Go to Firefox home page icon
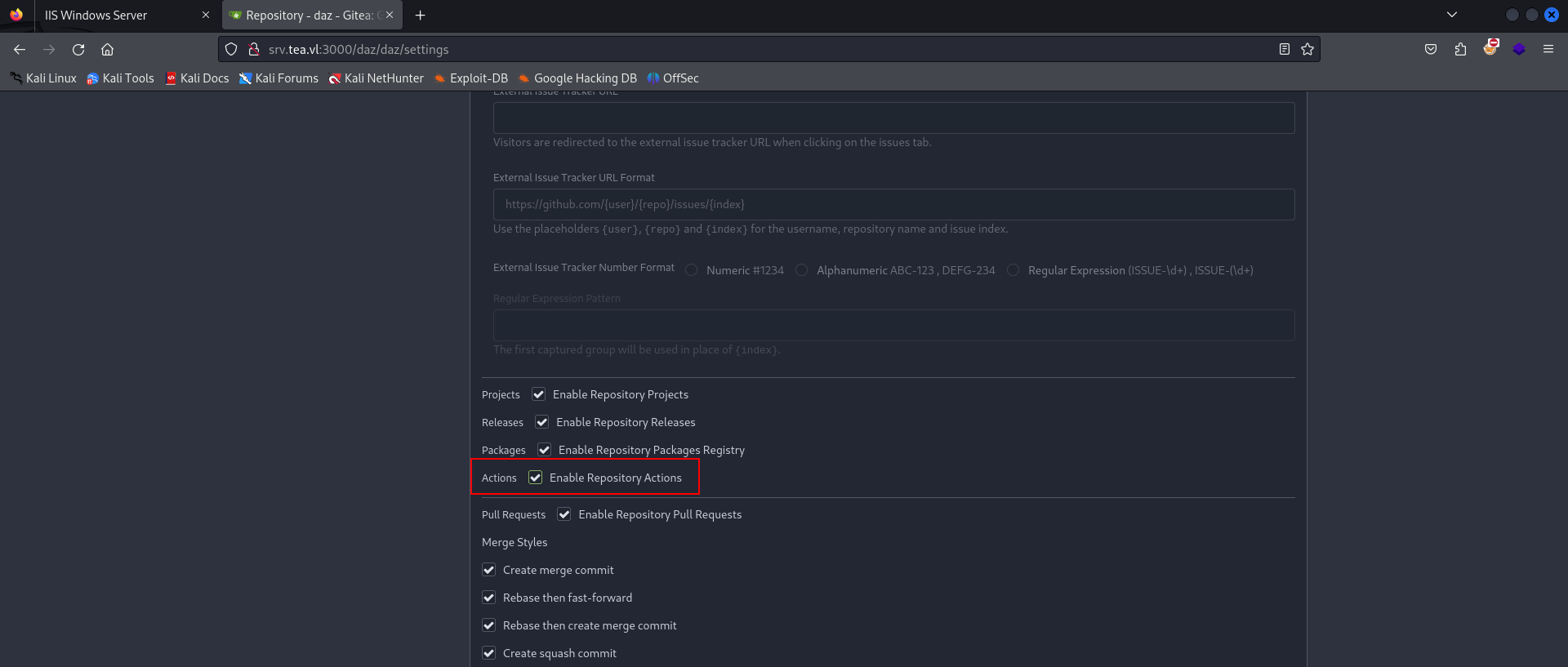Viewport: 1568px width, 667px height. coord(107,50)
